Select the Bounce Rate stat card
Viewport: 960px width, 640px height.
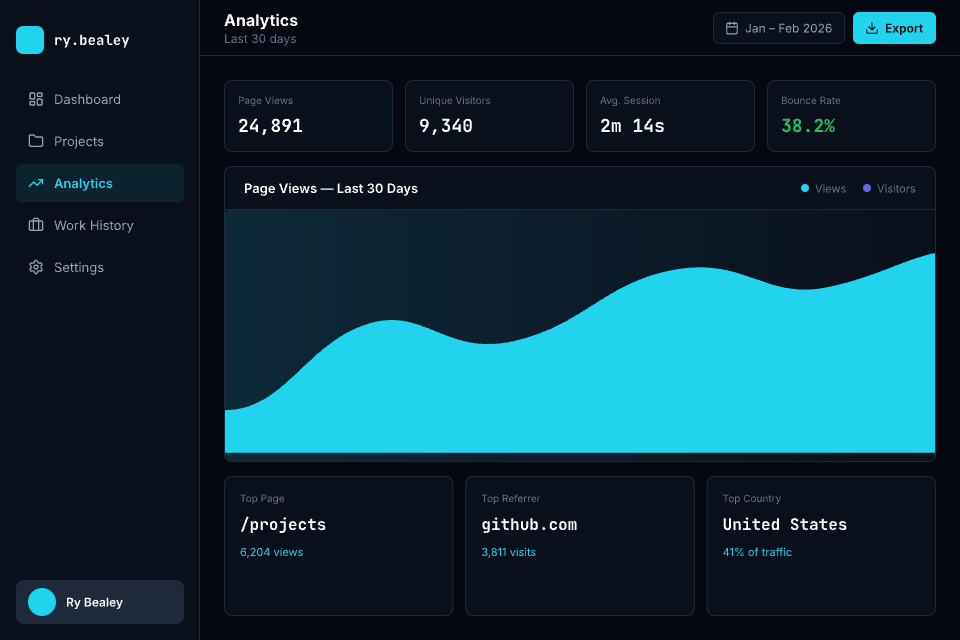(851, 116)
